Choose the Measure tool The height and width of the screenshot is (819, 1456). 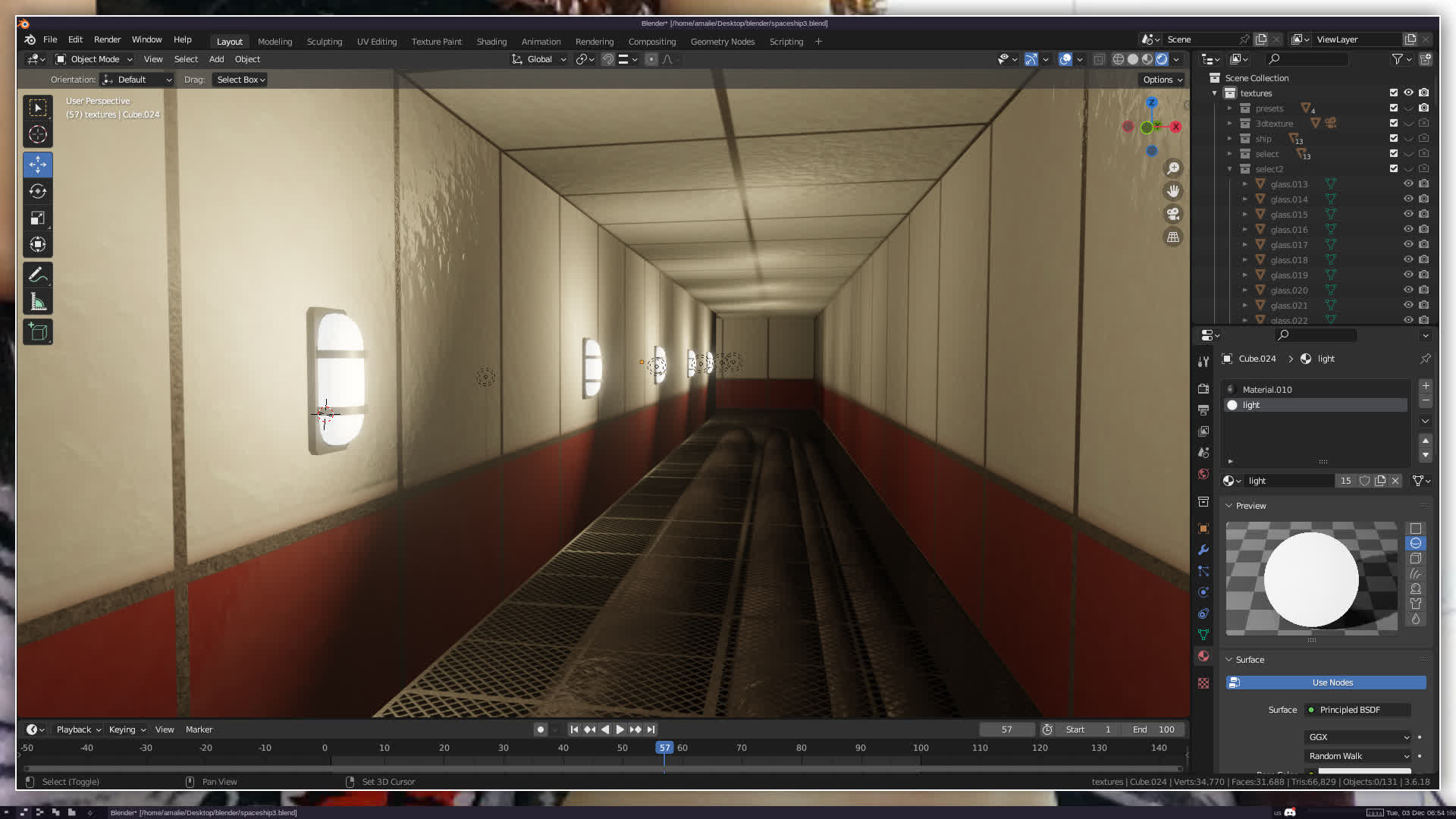38,303
